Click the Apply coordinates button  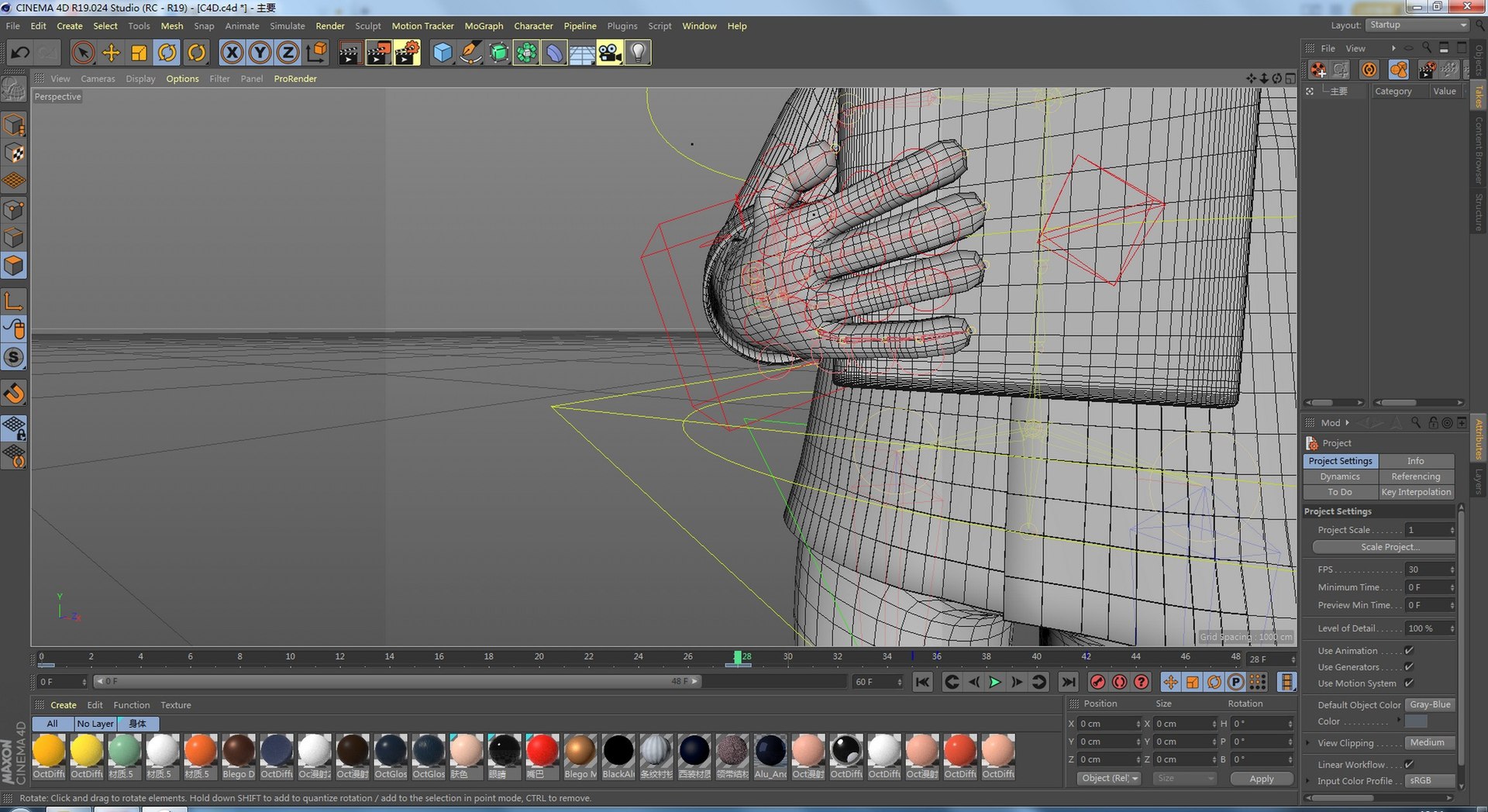[x=1262, y=779]
